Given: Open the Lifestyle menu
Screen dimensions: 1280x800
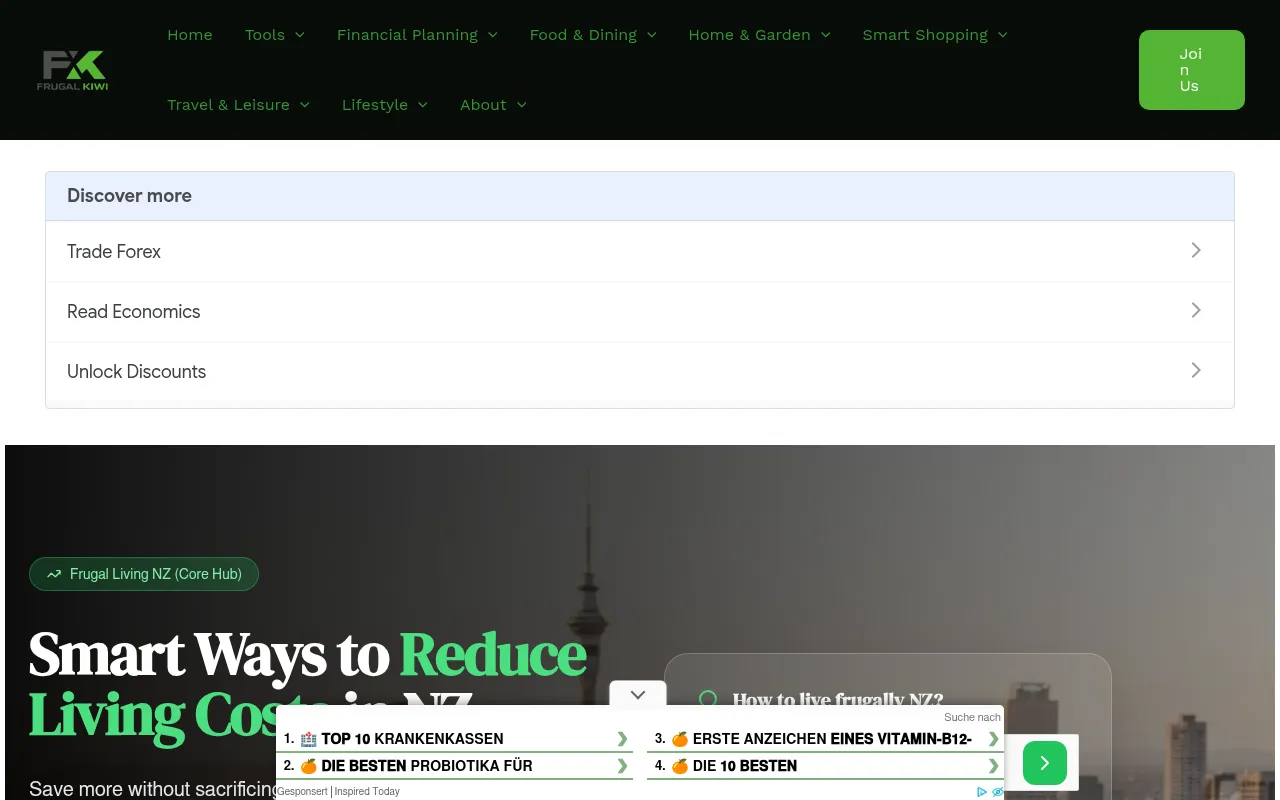Looking at the screenshot, I should [375, 105].
